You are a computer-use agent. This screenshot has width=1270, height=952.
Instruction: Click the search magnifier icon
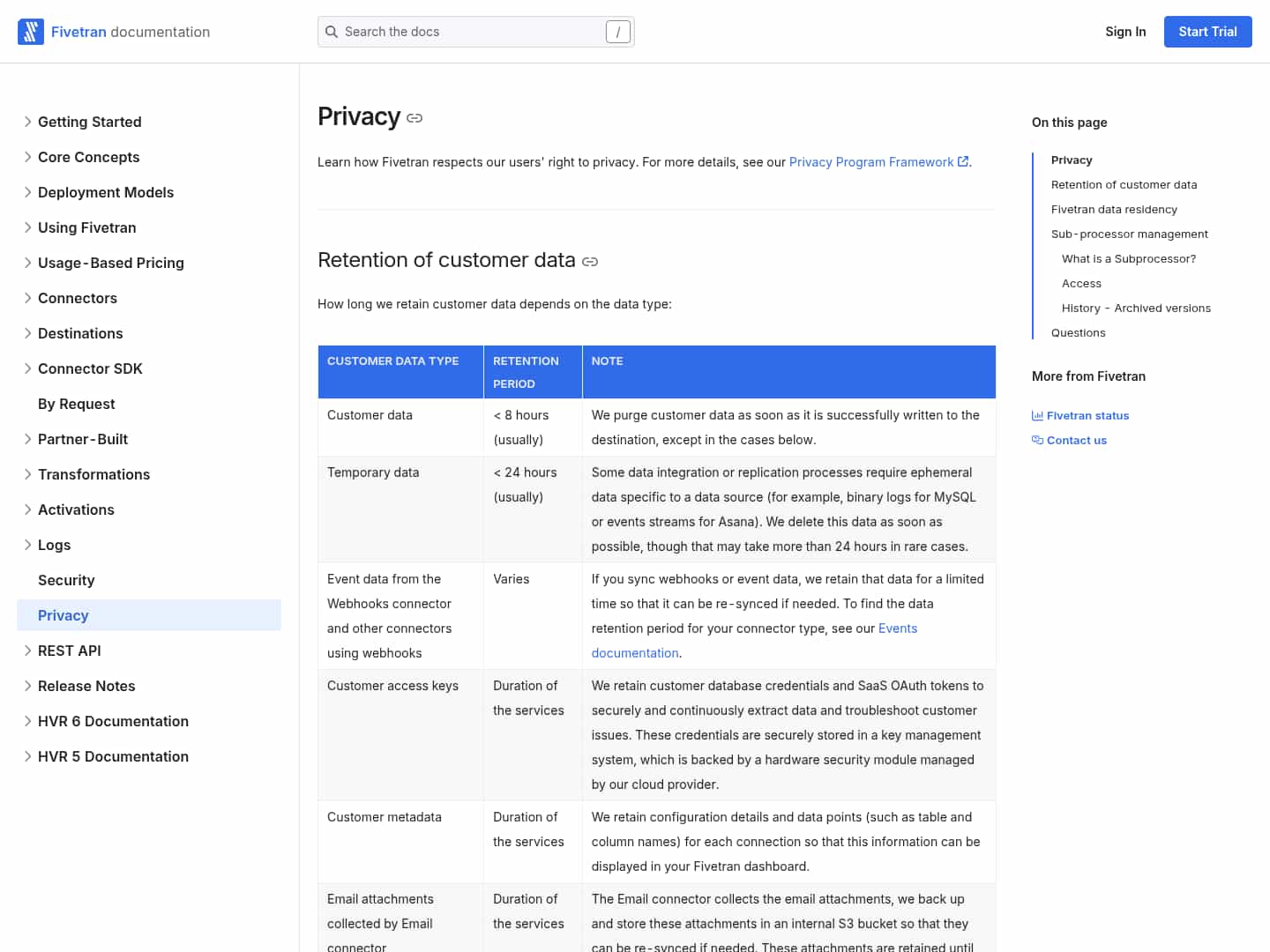pyautogui.click(x=332, y=32)
